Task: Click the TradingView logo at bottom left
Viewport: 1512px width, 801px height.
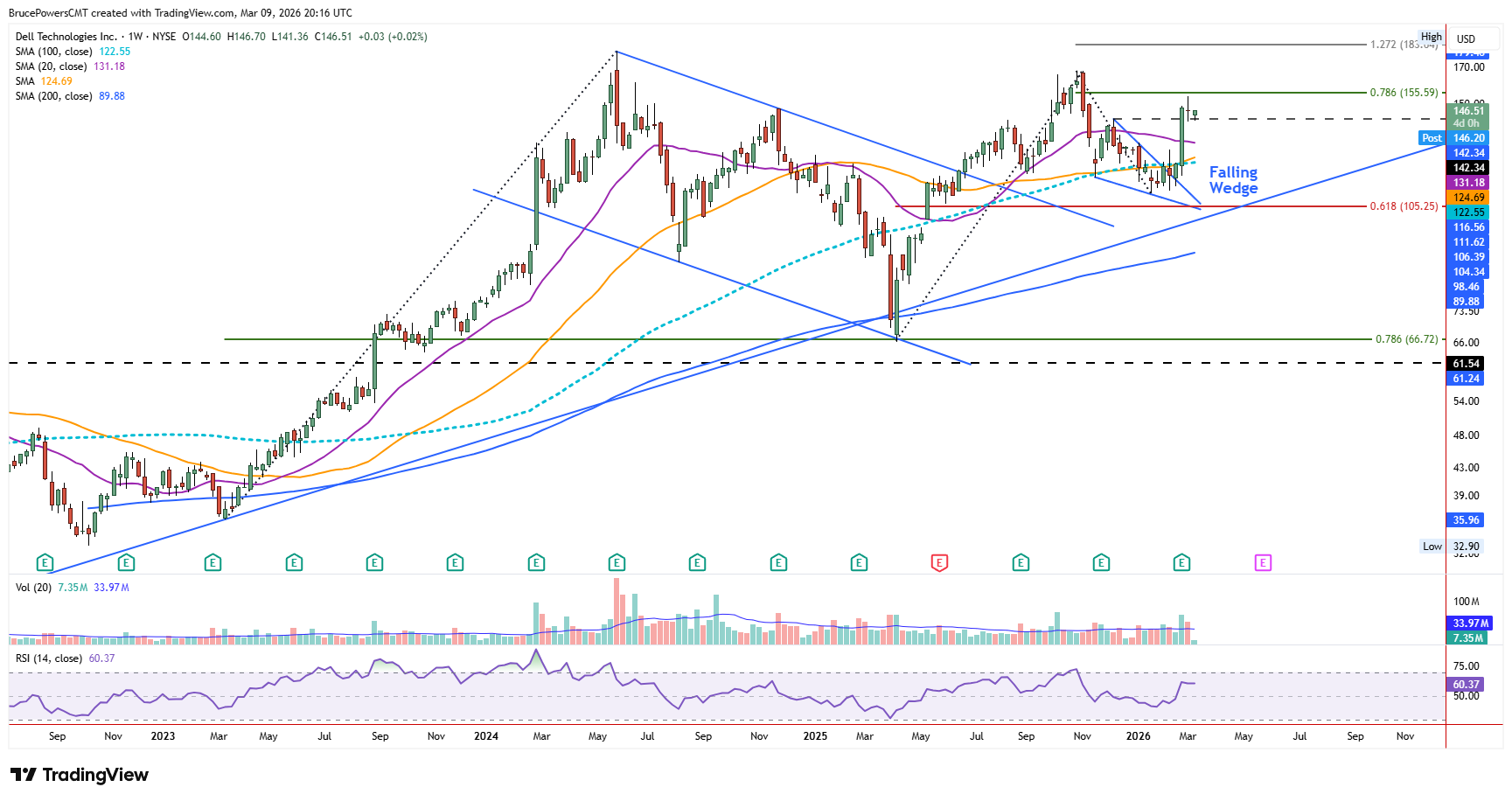Action: pyautogui.click(x=80, y=775)
